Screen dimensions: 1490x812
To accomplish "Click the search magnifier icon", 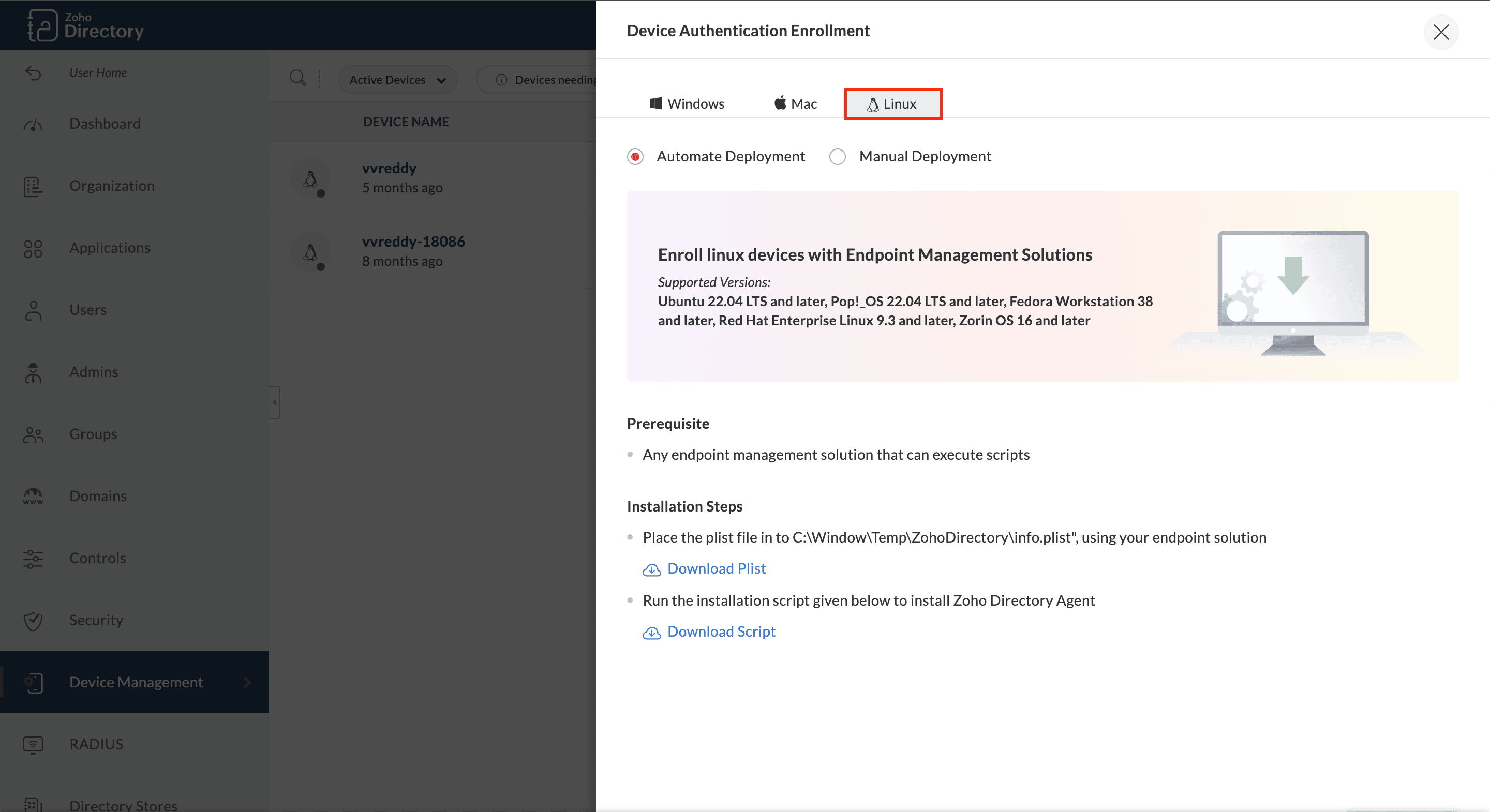I will click(x=297, y=79).
